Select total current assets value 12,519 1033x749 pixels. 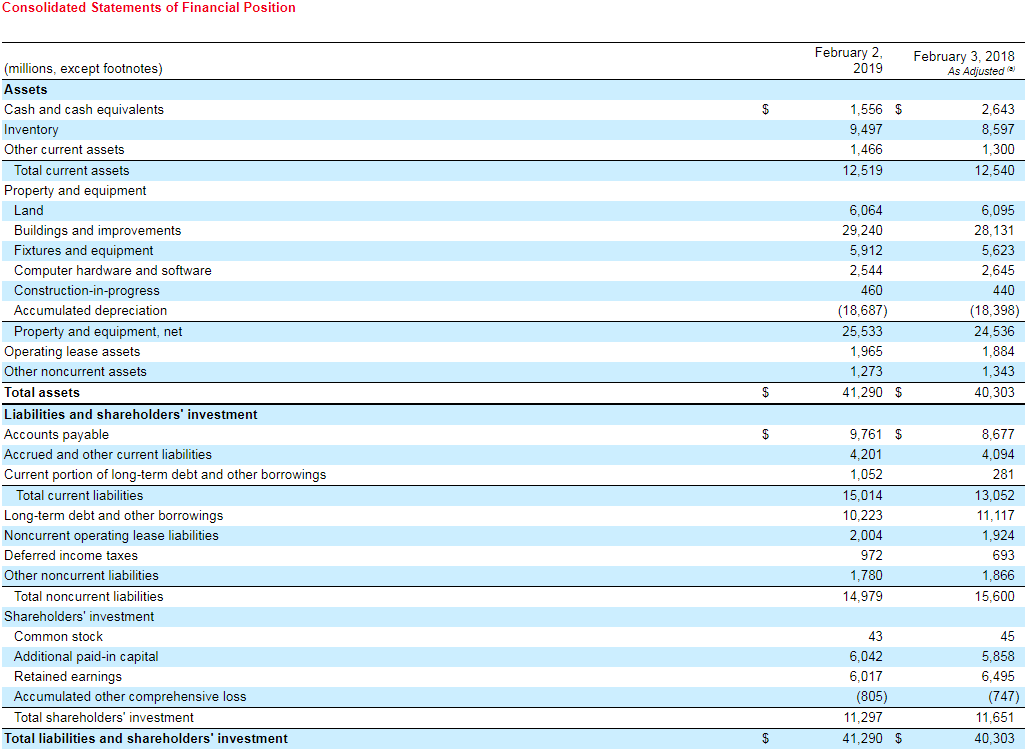tap(862, 171)
